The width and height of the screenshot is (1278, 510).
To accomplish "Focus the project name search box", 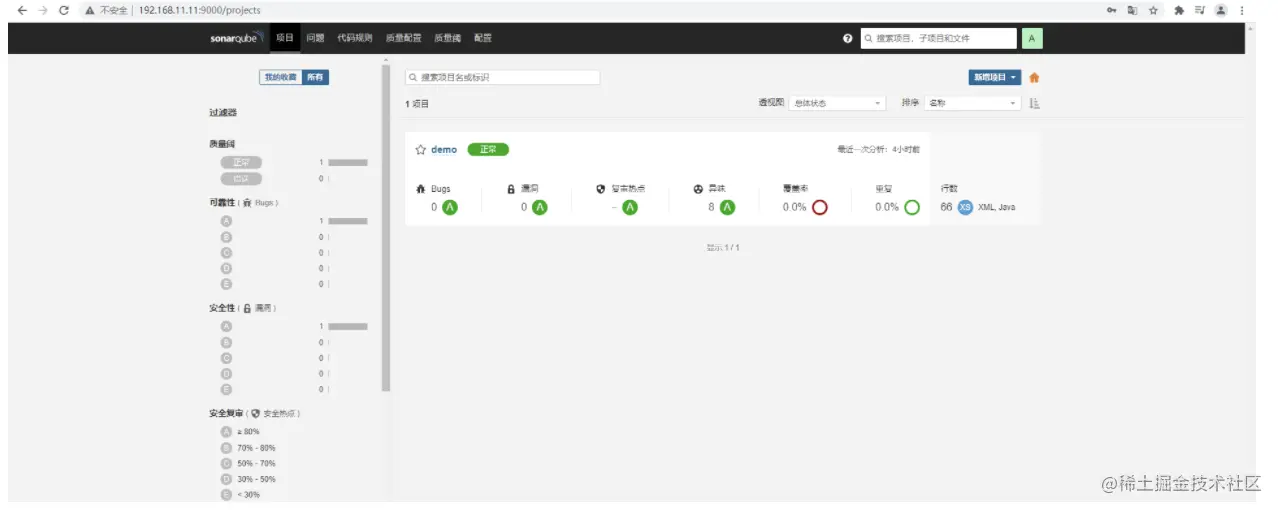I will point(502,77).
